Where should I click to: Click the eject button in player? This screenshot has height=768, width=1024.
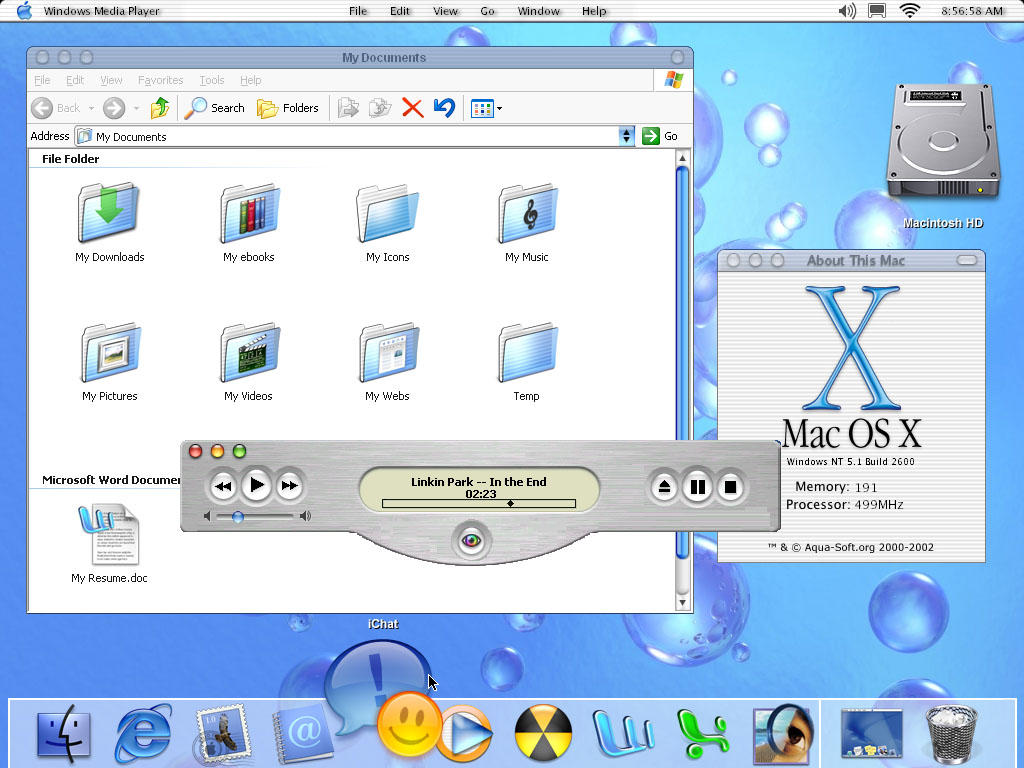[x=664, y=487]
